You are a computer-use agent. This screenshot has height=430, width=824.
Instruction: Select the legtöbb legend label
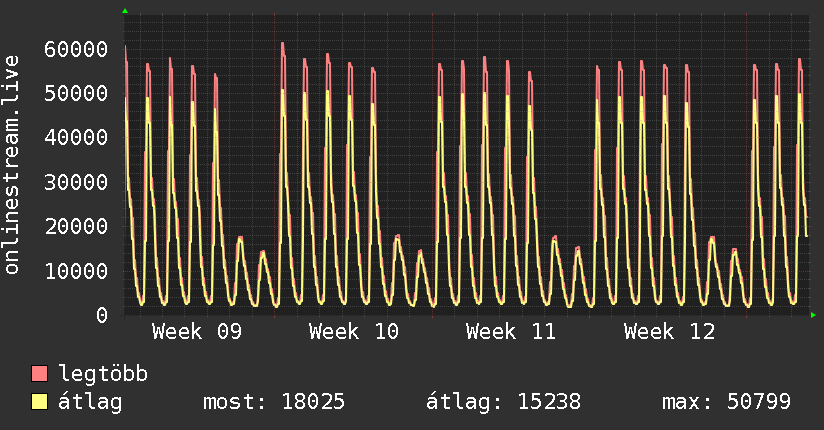point(103,374)
